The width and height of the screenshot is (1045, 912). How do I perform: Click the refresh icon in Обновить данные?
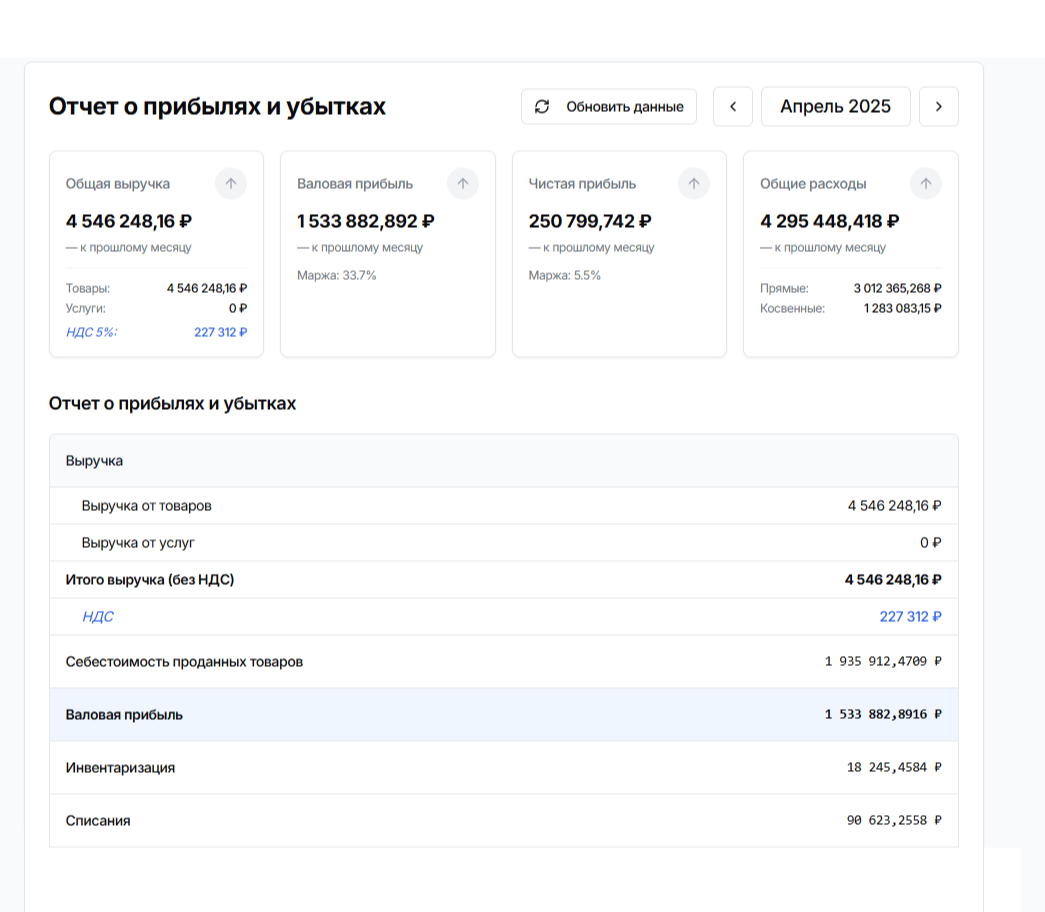(542, 107)
